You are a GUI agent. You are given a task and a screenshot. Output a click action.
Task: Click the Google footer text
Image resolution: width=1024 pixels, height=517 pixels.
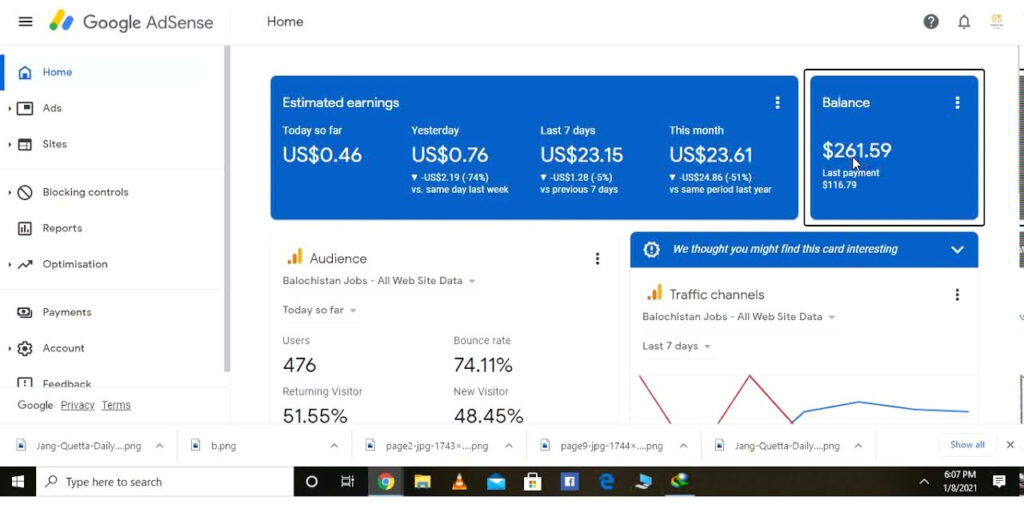[35, 405]
